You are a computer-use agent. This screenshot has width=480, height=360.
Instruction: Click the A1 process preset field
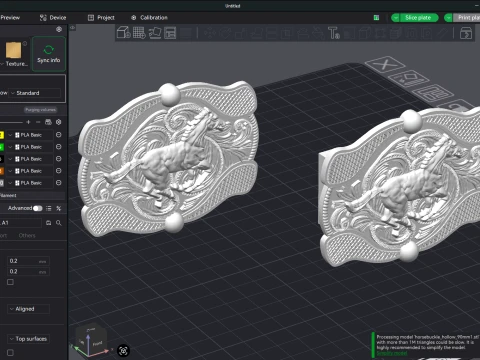coord(21,223)
